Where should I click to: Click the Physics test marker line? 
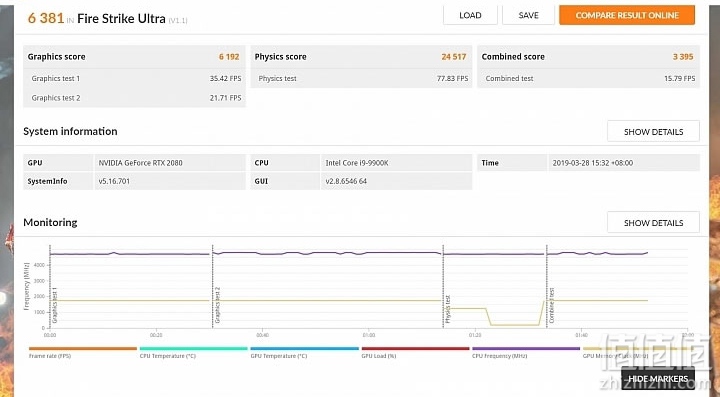tap(443, 286)
